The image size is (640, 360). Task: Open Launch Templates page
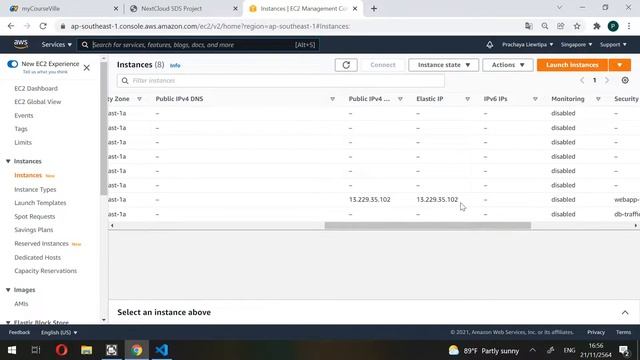tap(40, 203)
